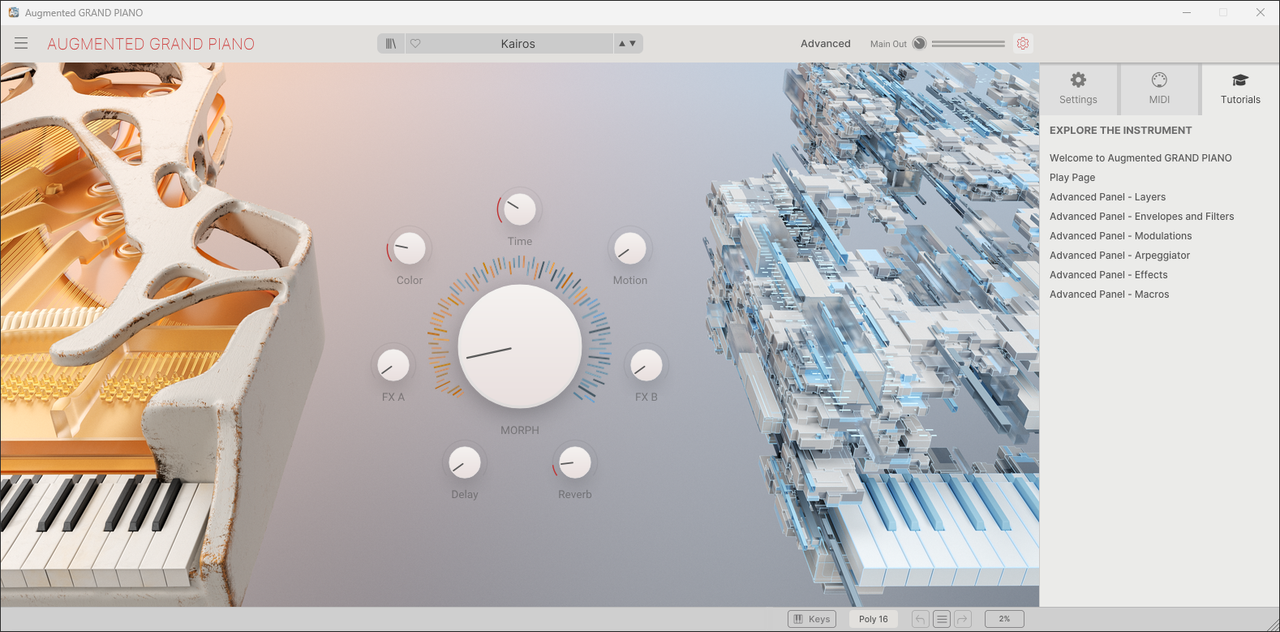Click the FX A knob
This screenshot has height=632, width=1280.
(393, 365)
